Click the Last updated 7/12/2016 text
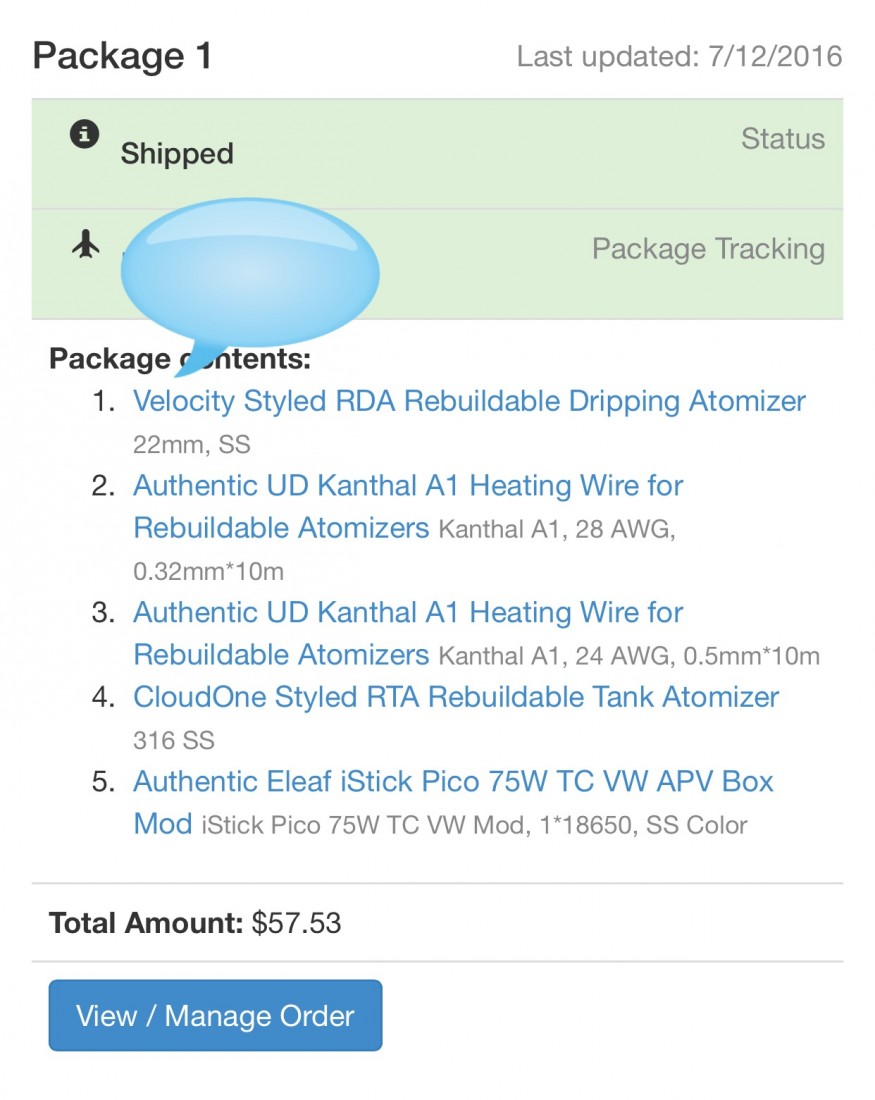The image size is (875, 1100). point(679,57)
